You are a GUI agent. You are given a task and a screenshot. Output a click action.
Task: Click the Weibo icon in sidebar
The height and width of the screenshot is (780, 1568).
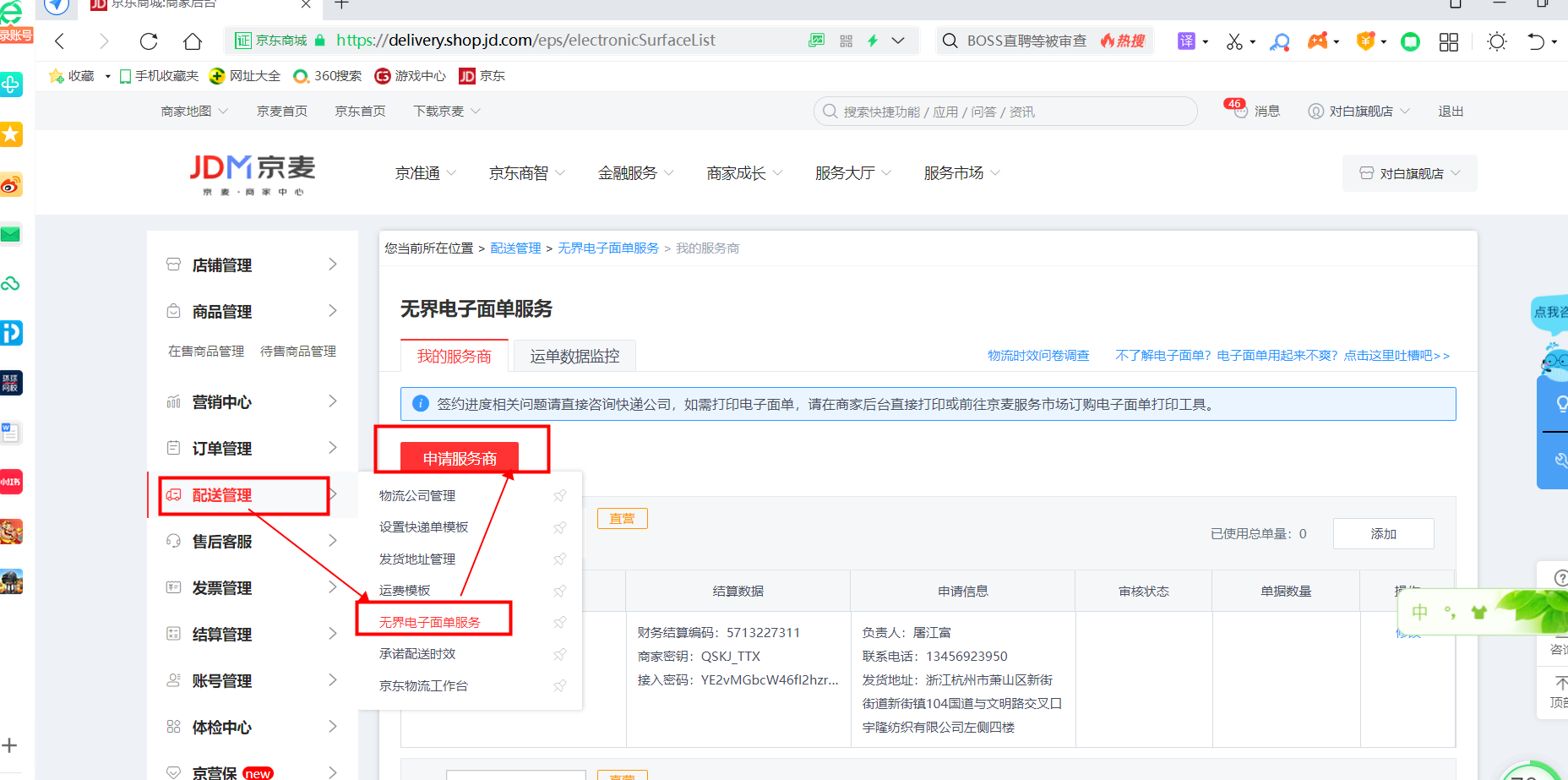click(x=11, y=185)
